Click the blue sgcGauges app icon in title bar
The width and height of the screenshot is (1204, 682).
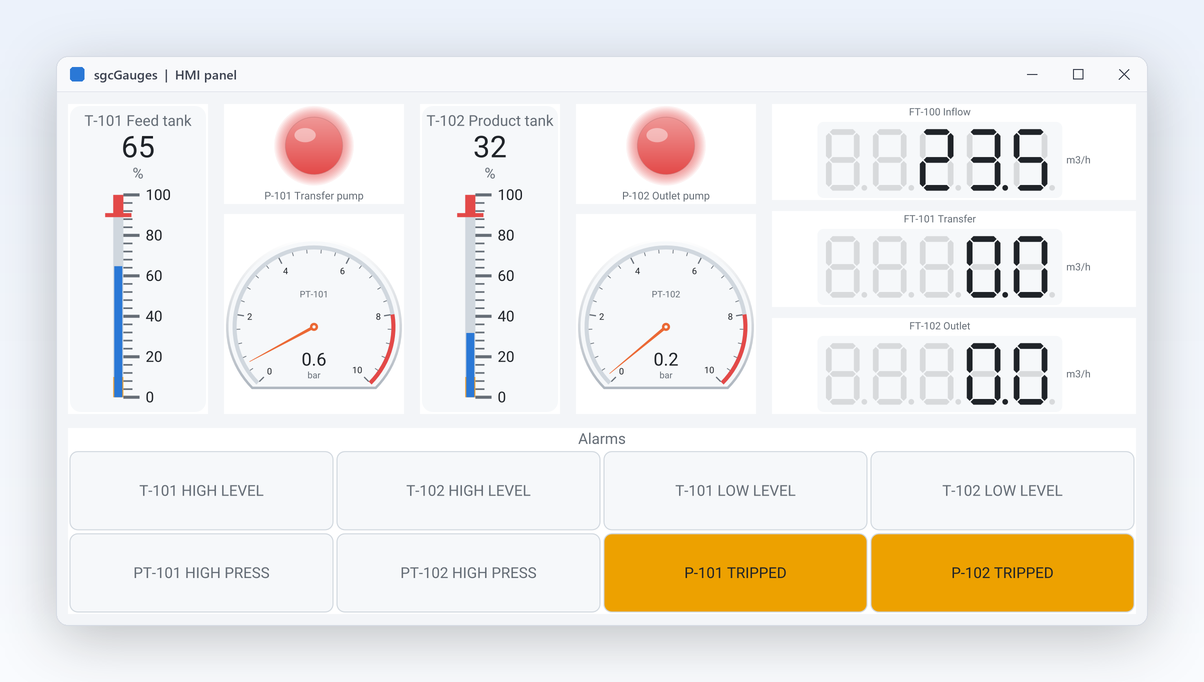click(x=77, y=74)
